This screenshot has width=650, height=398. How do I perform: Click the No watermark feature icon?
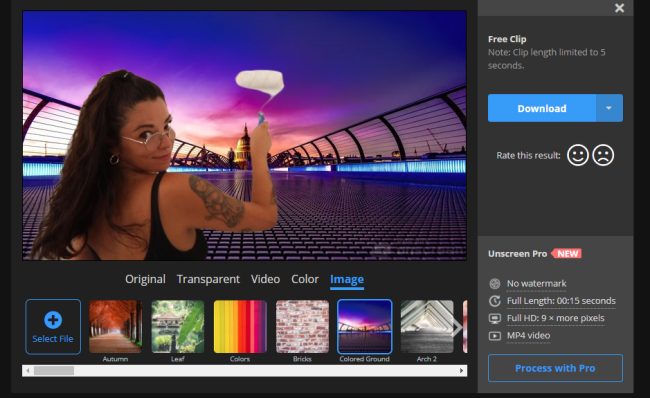[495, 284]
